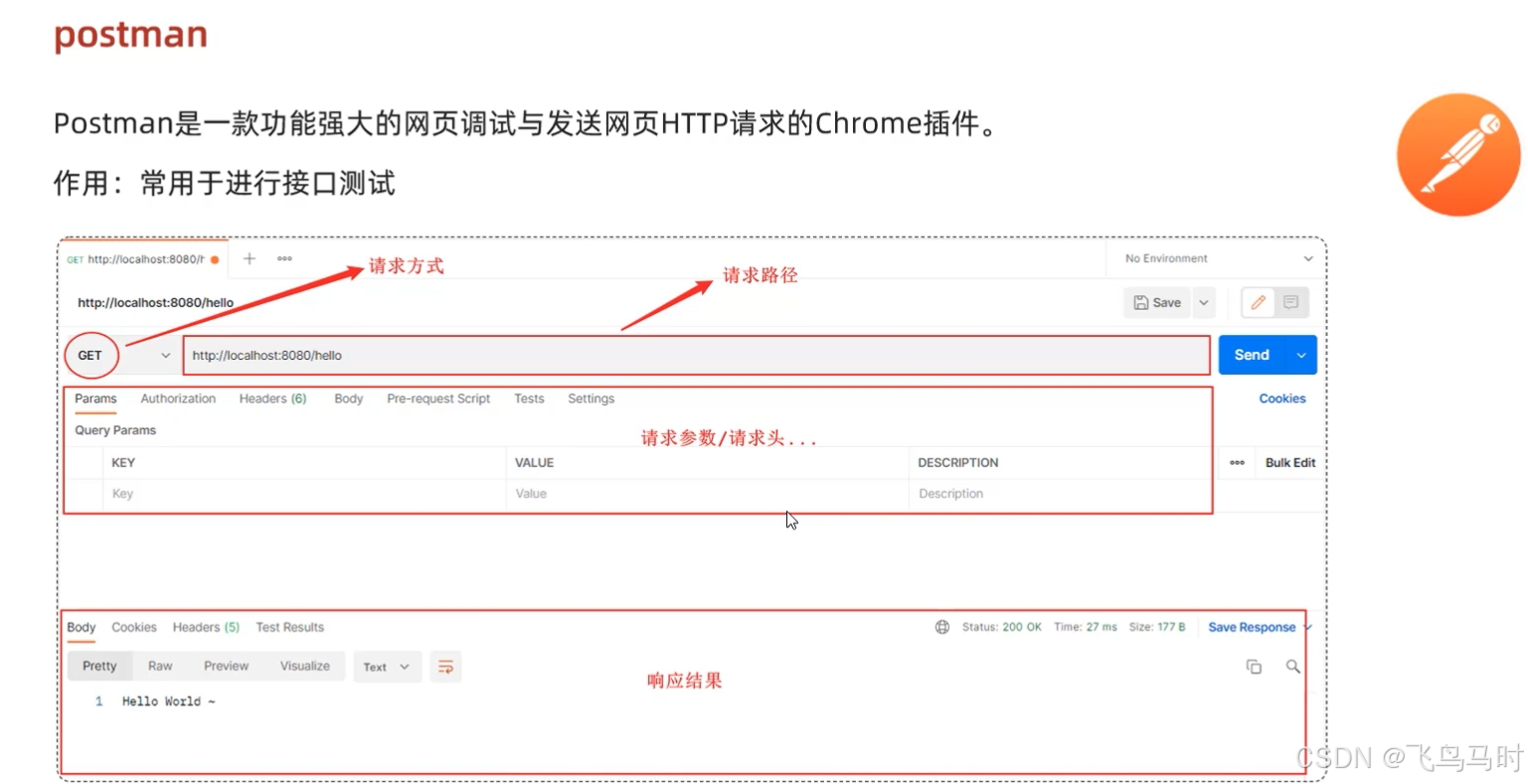Click the Cookies link
The height and width of the screenshot is (784, 1528).
1282,398
